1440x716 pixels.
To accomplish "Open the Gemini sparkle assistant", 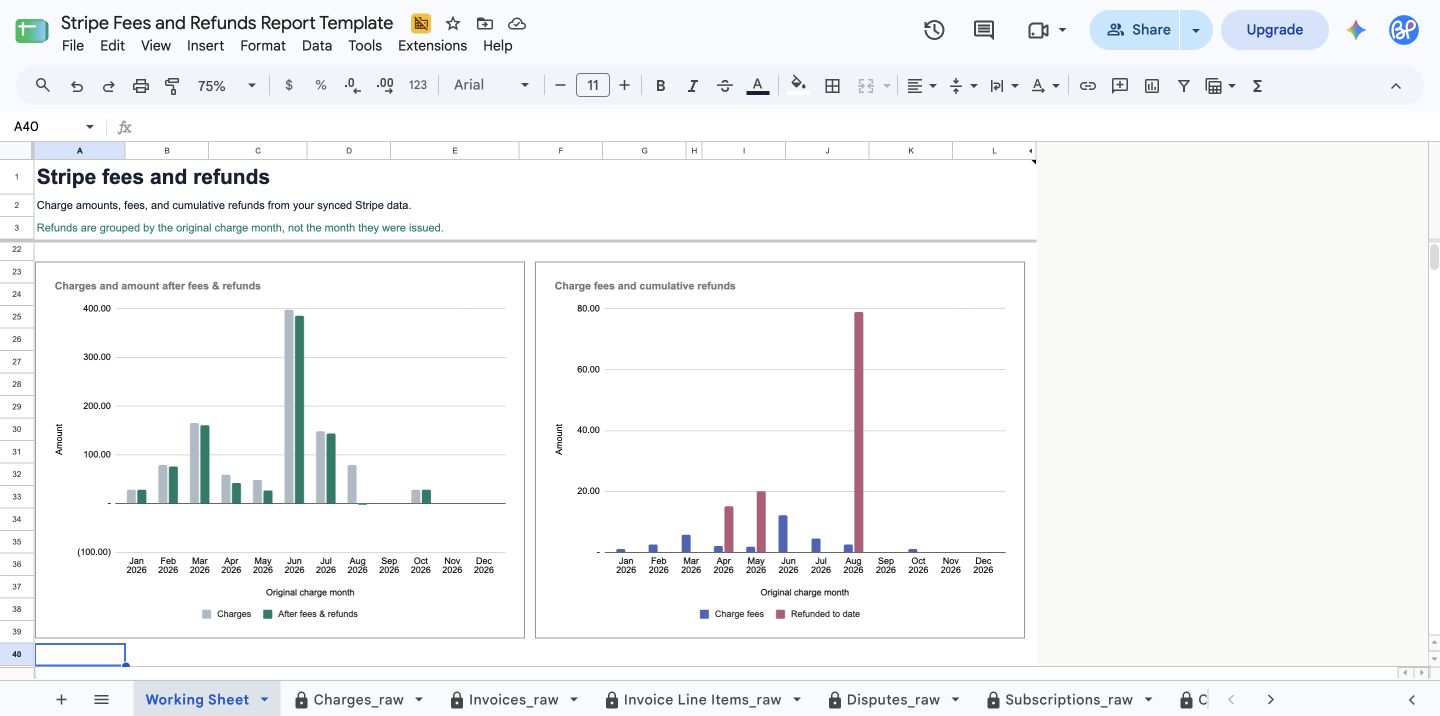I will coord(1356,30).
